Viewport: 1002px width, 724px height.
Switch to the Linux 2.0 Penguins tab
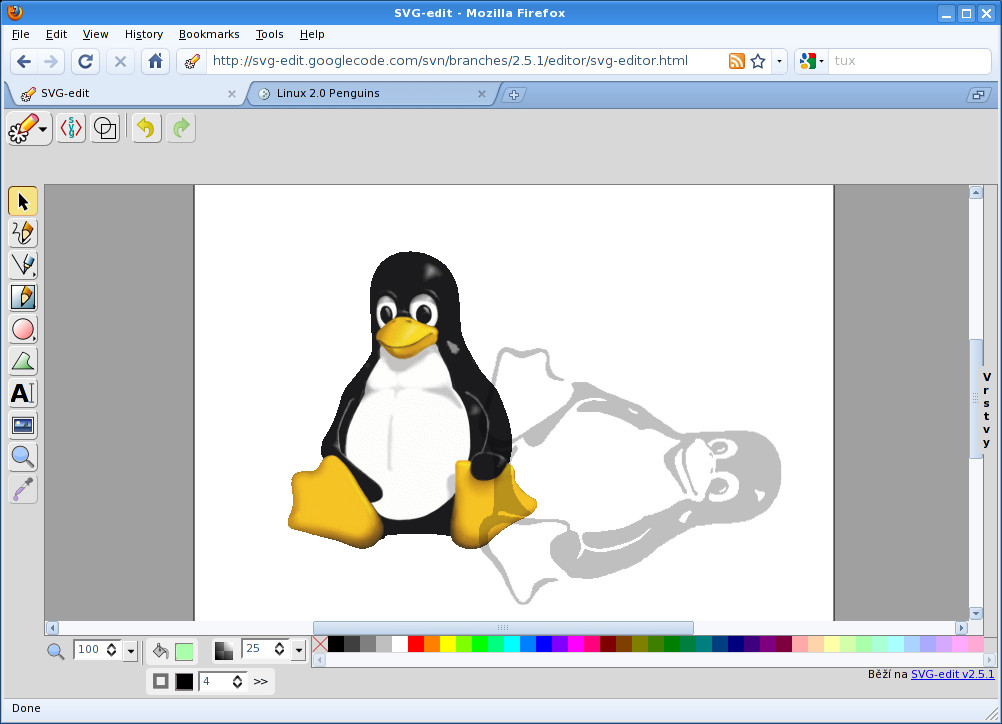coord(371,94)
